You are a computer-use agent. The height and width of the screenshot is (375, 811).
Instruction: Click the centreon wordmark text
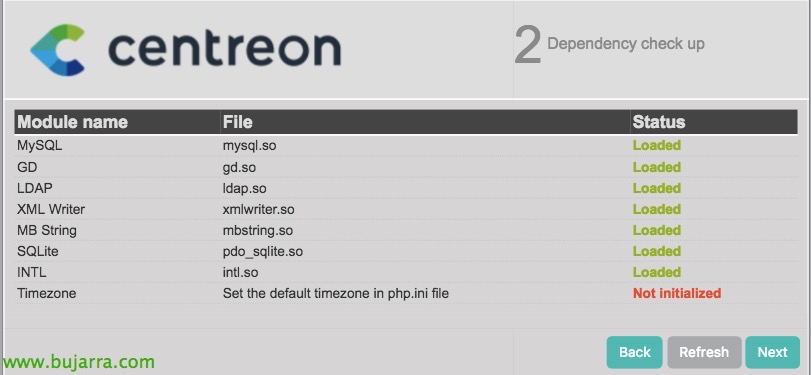224,49
